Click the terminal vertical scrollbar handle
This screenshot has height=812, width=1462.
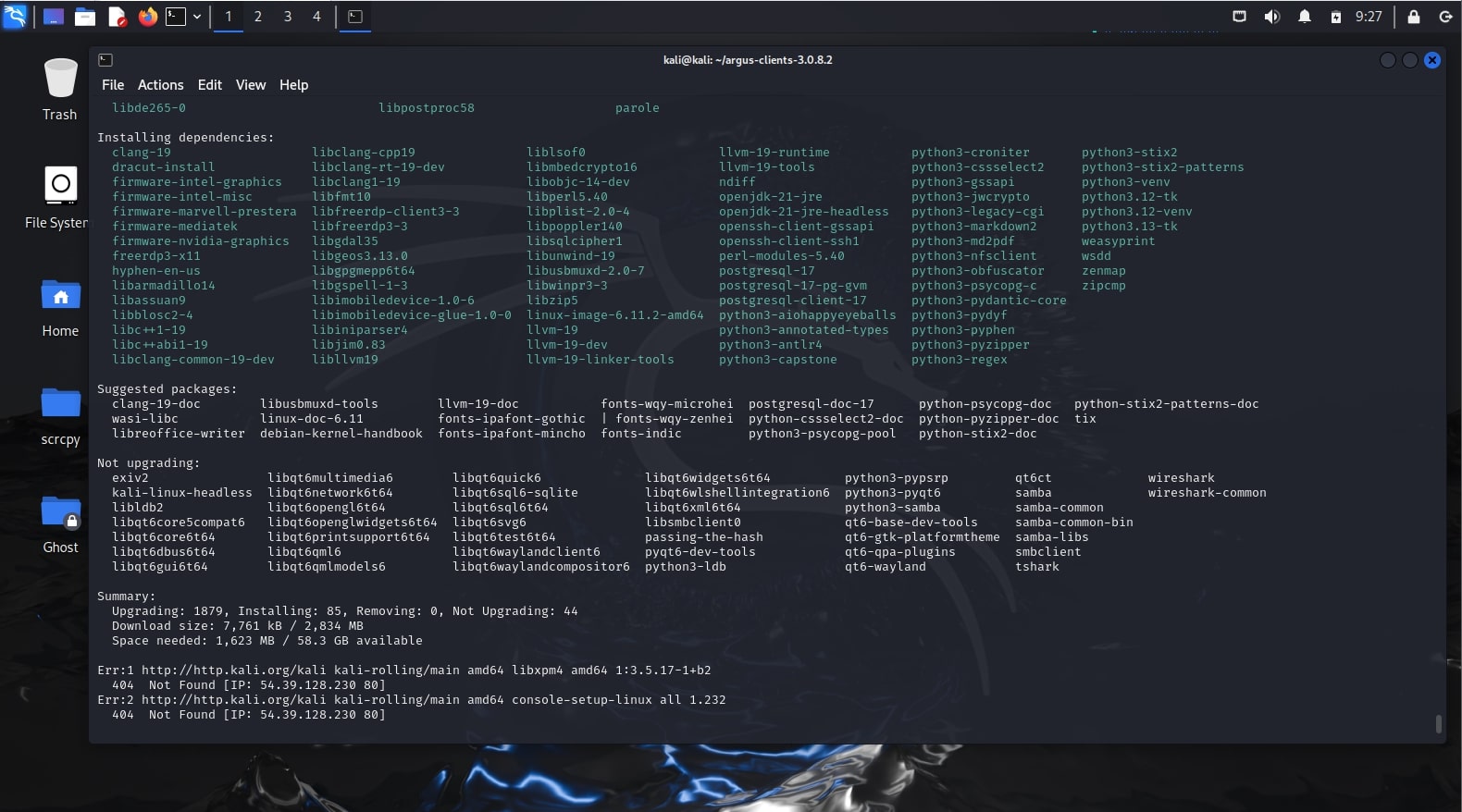(1439, 723)
